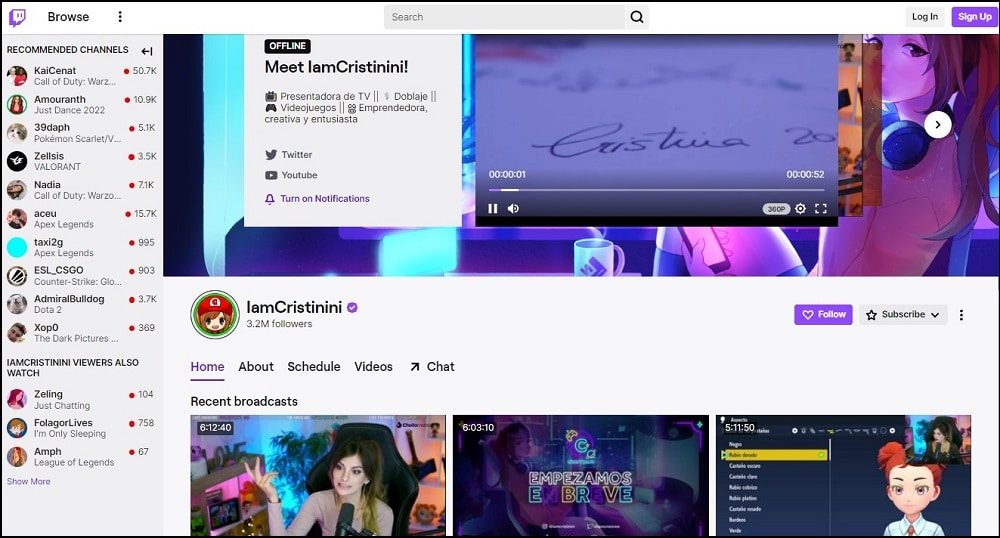Open the Youtube link

click(x=299, y=175)
